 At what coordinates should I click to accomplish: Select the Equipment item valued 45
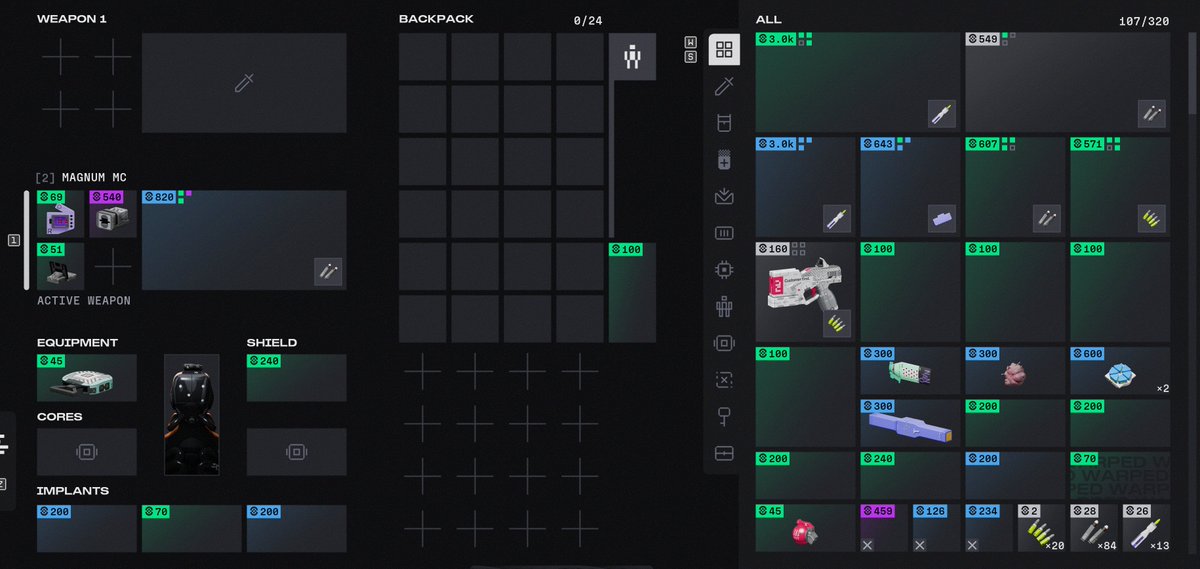(87, 378)
